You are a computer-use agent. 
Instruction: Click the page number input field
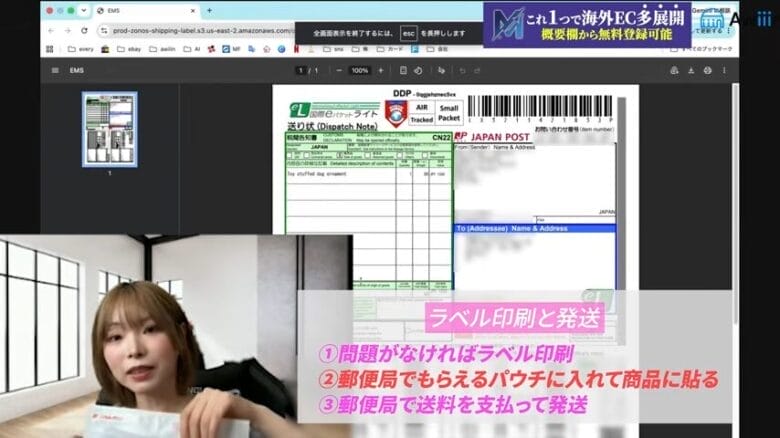tap(300, 71)
